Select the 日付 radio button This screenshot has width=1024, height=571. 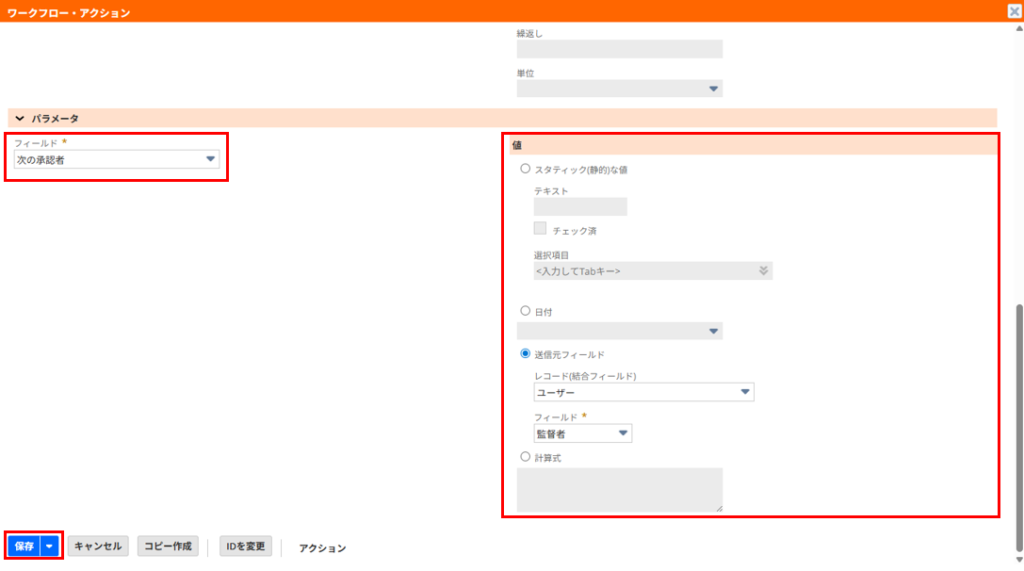pyautogui.click(x=526, y=311)
